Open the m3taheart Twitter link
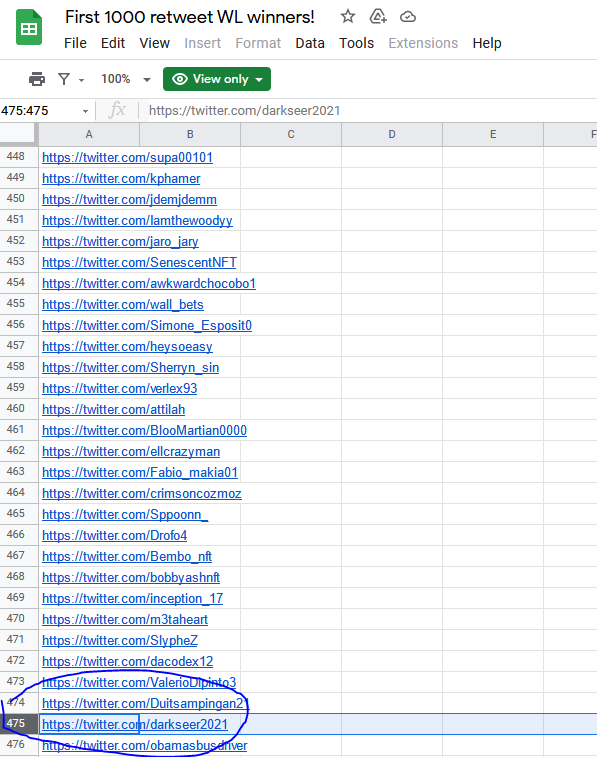Viewport: 597px width, 757px height. [125, 619]
